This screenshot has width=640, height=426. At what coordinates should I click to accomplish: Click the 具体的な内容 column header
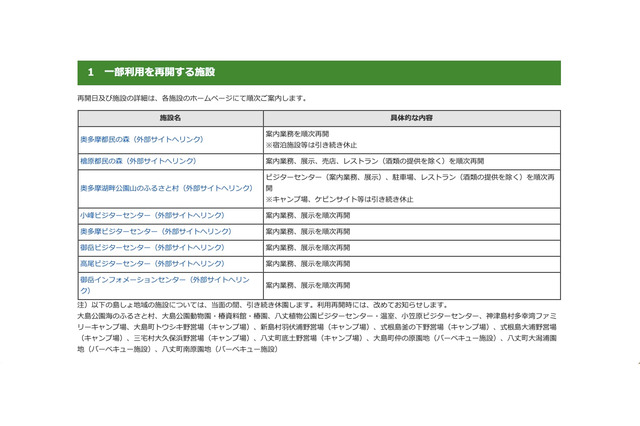pyautogui.click(x=411, y=118)
